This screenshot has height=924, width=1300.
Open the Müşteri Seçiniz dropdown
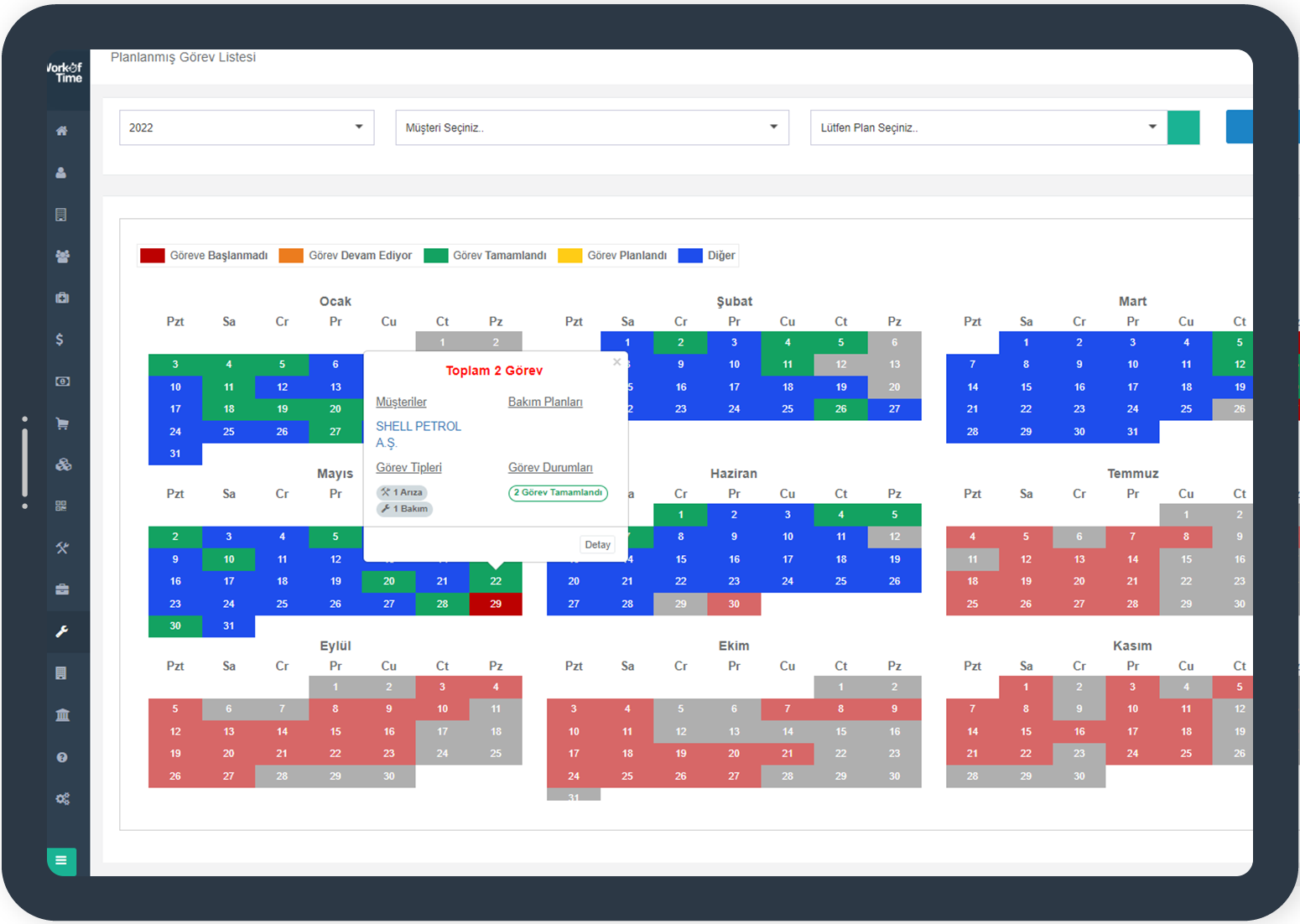pyautogui.click(x=591, y=127)
